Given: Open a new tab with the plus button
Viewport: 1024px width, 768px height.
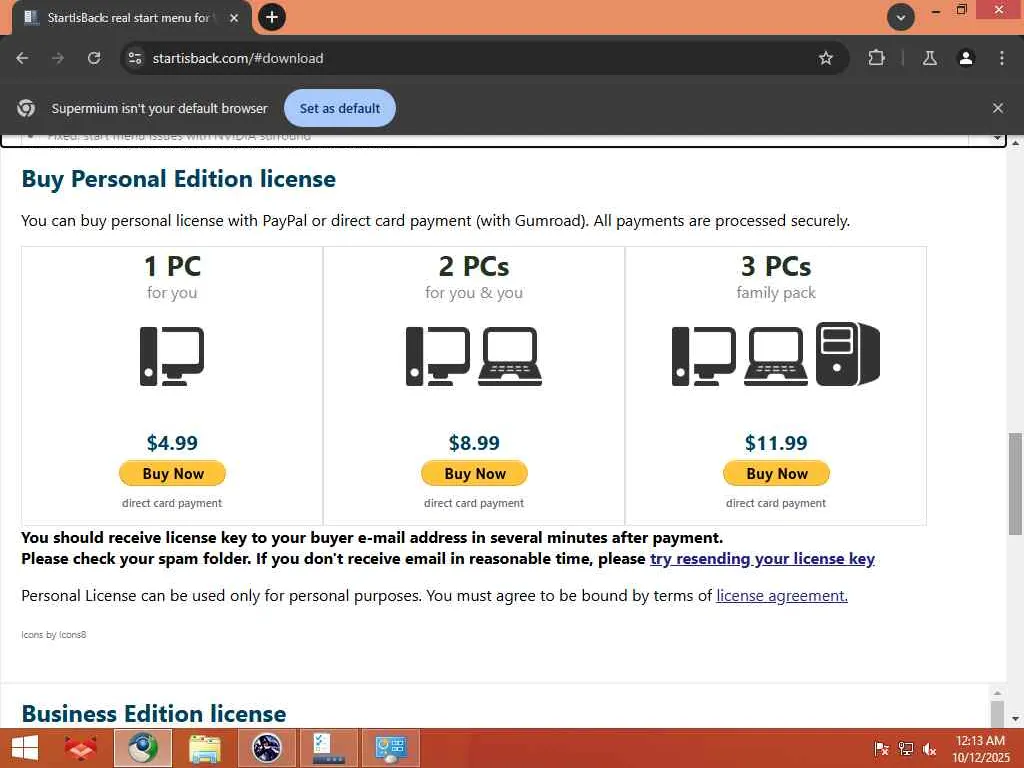Looking at the screenshot, I should (272, 17).
